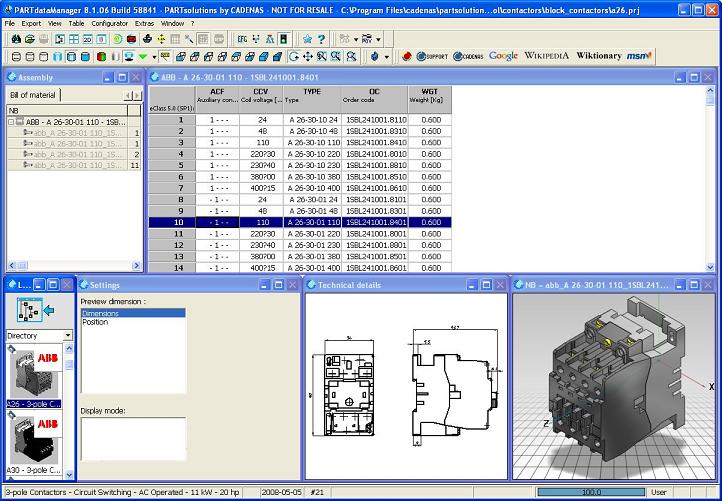The height and width of the screenshot is (501, 722).
Task: Open the Window menu
Action: (x=172, y=23)
